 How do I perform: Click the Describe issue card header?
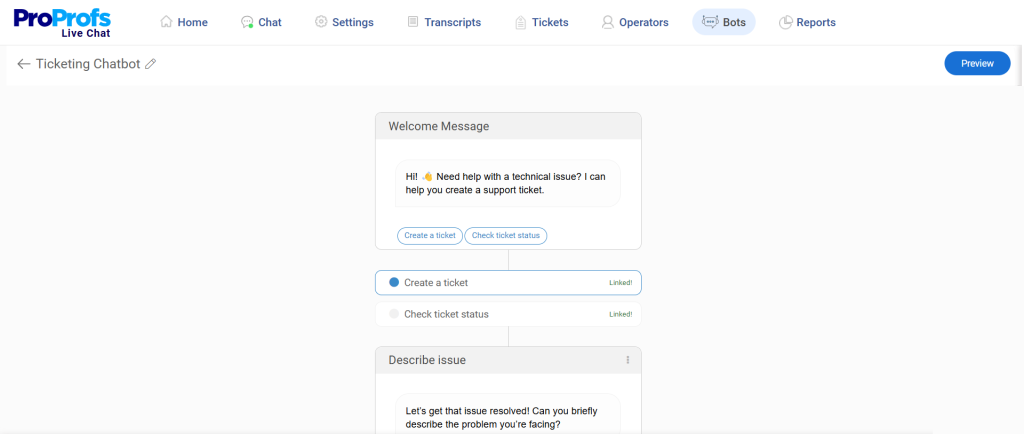click(508, 360)
